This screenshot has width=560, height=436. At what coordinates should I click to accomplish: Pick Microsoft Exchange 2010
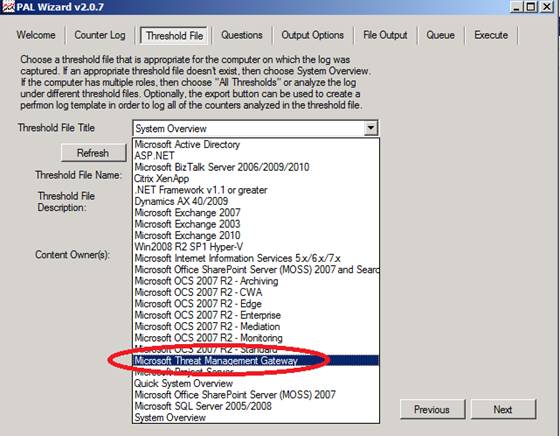coord(255,236)
